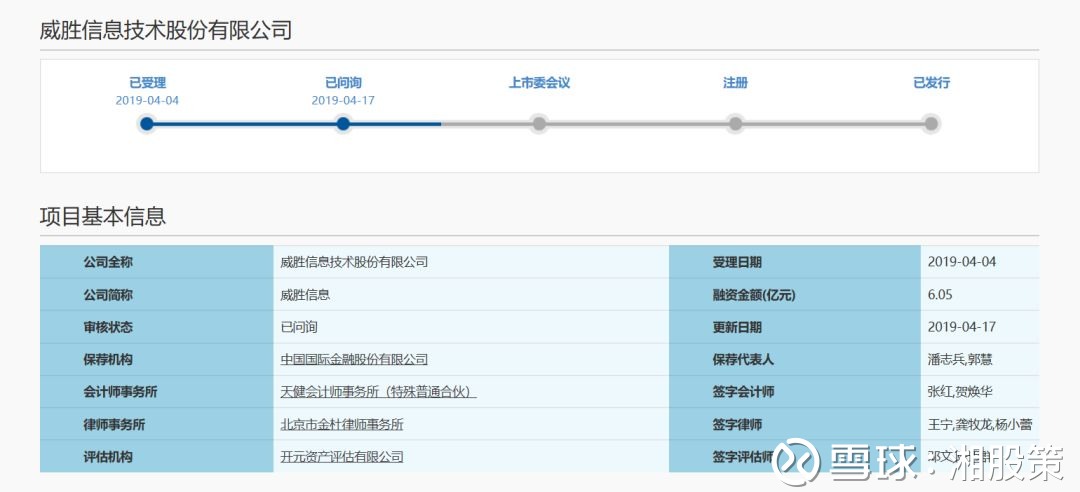Select the 已受理 stage label
The image size is (1080, 492).
147,83
